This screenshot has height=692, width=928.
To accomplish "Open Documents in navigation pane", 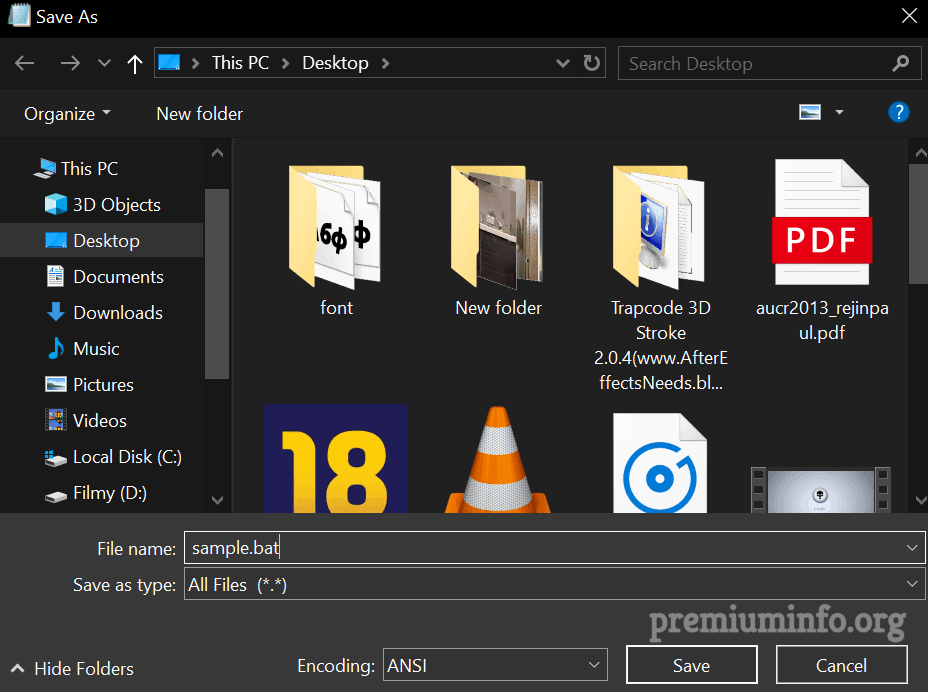I will click(x=105, y=276).
